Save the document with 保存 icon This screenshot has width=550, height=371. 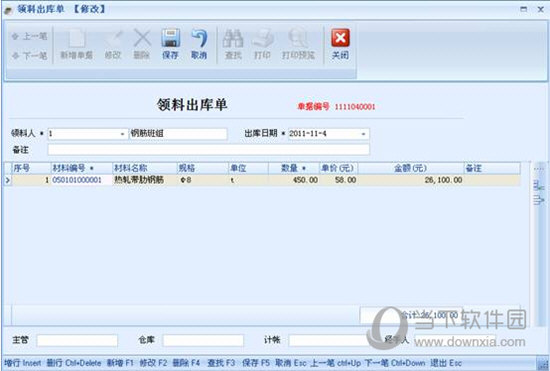(170, 44)
